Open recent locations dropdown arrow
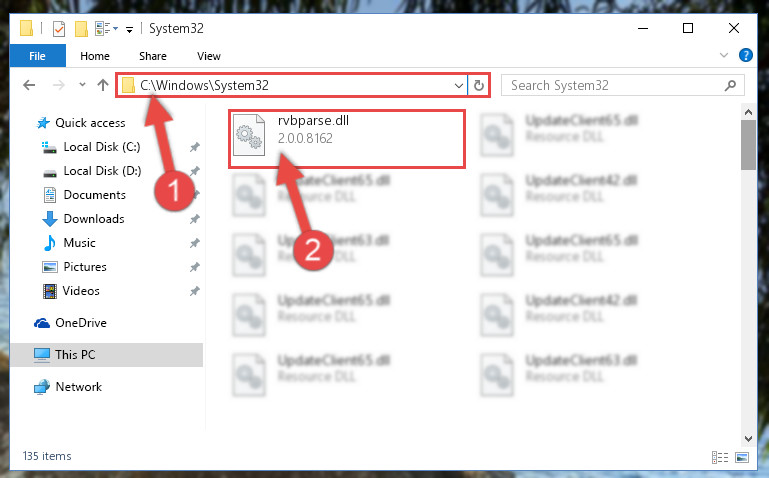 click(x=82, y=85)
